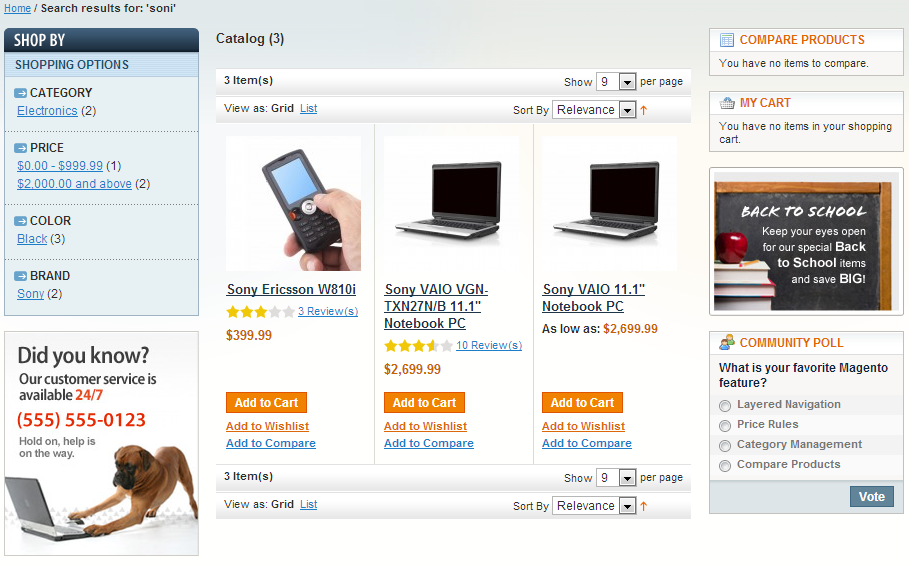Click Back to School promo banner
The image size is (909, 566).
point(806,242)
